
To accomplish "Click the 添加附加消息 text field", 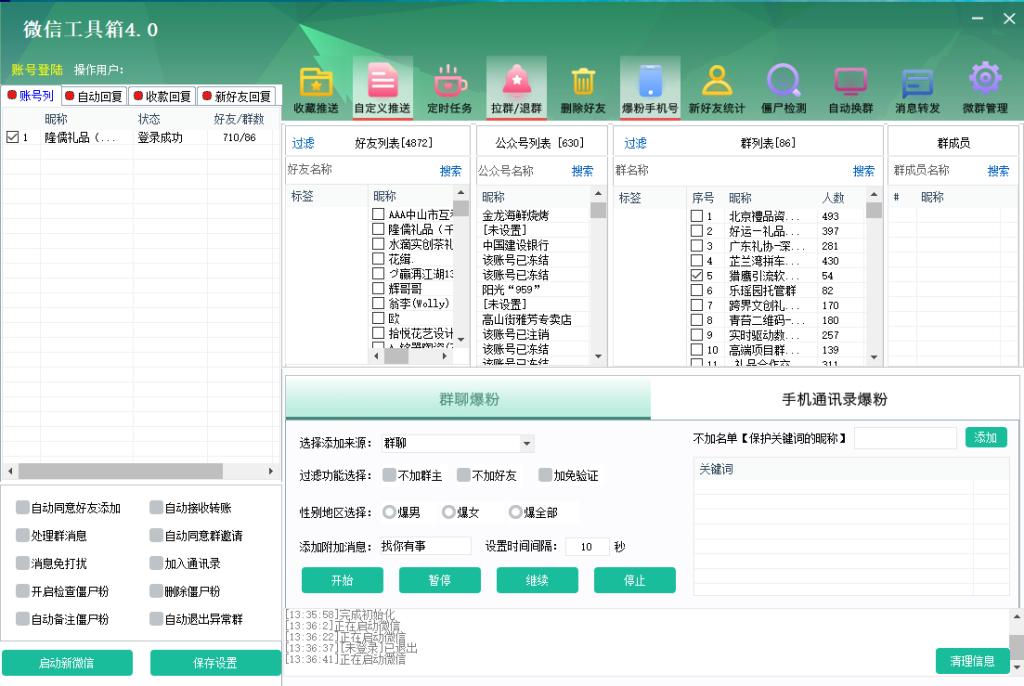I will click(x=424, y=546).
